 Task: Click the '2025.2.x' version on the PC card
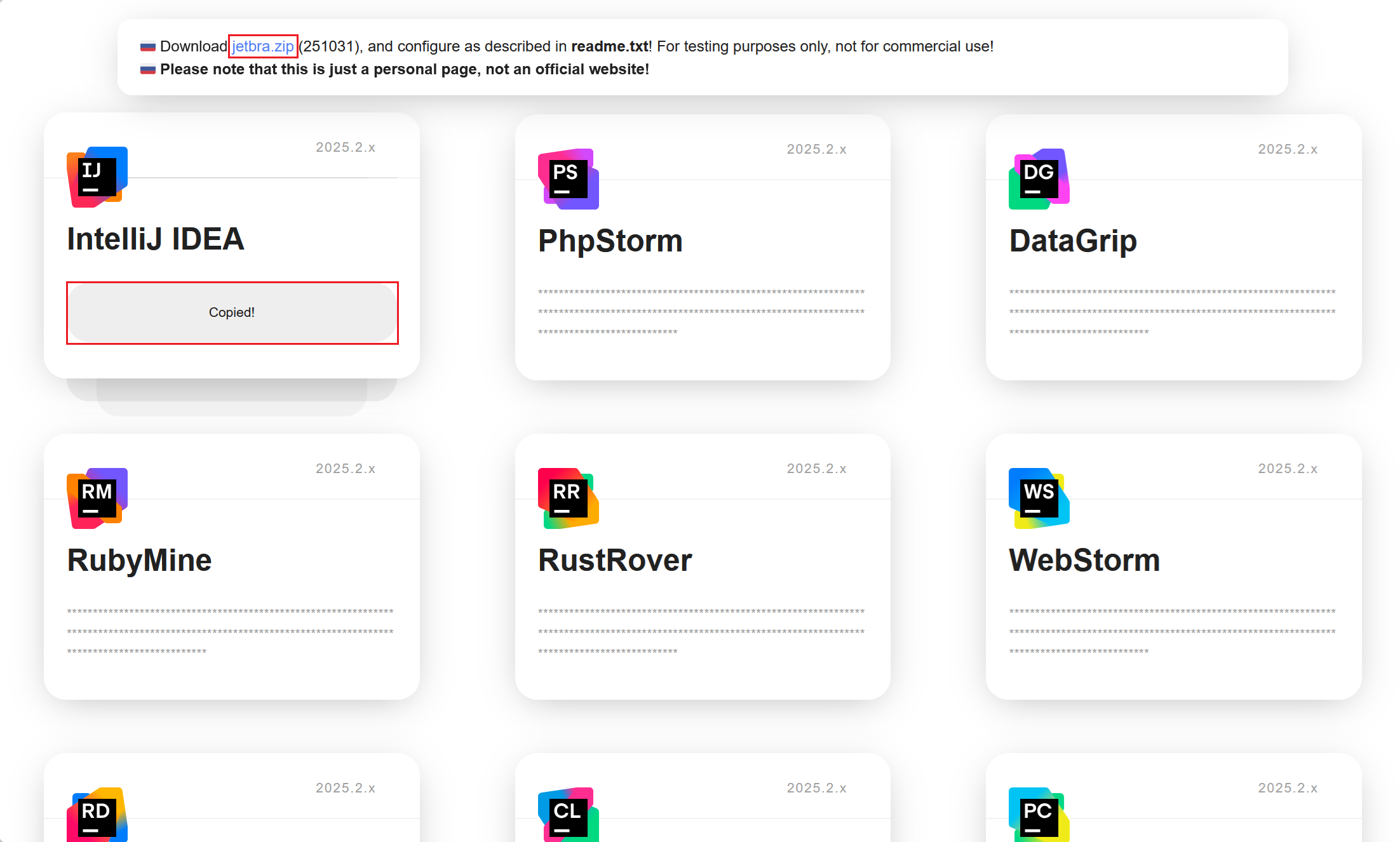[1288, 788]
